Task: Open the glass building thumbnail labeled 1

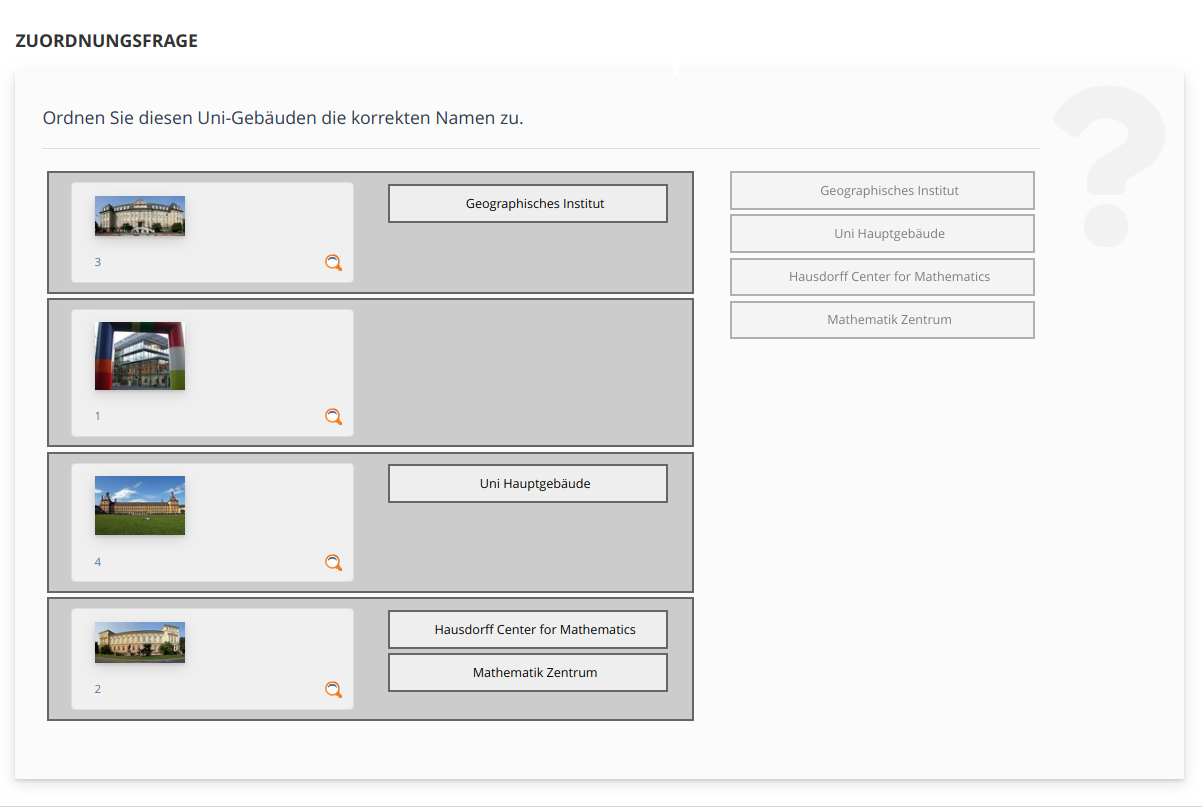Action: [x=140, y=356]
